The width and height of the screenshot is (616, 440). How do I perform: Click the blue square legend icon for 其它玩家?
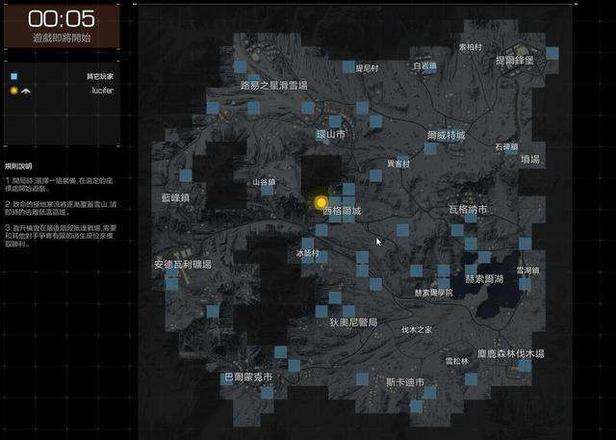coord(14,76)
